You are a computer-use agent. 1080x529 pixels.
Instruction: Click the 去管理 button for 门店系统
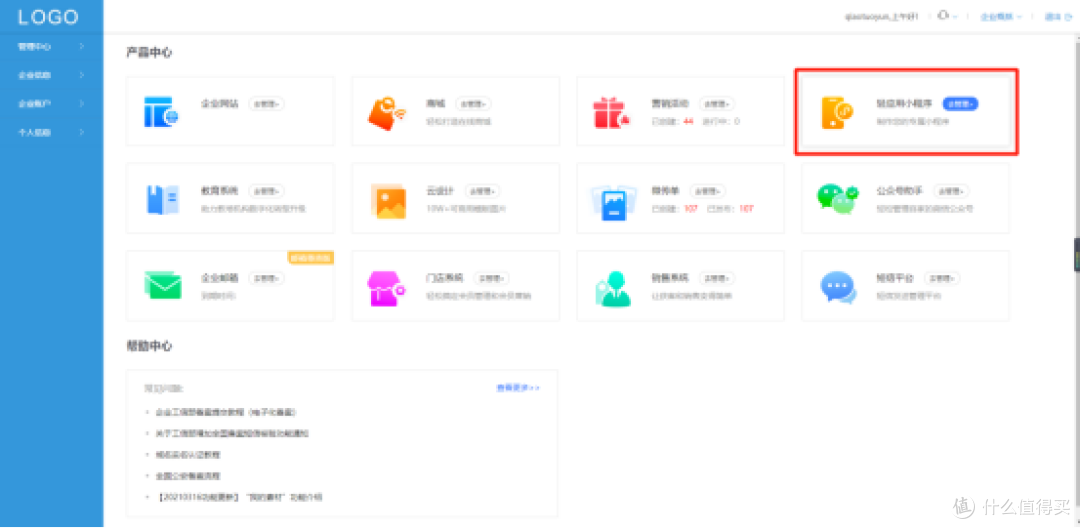click(492, 279)
